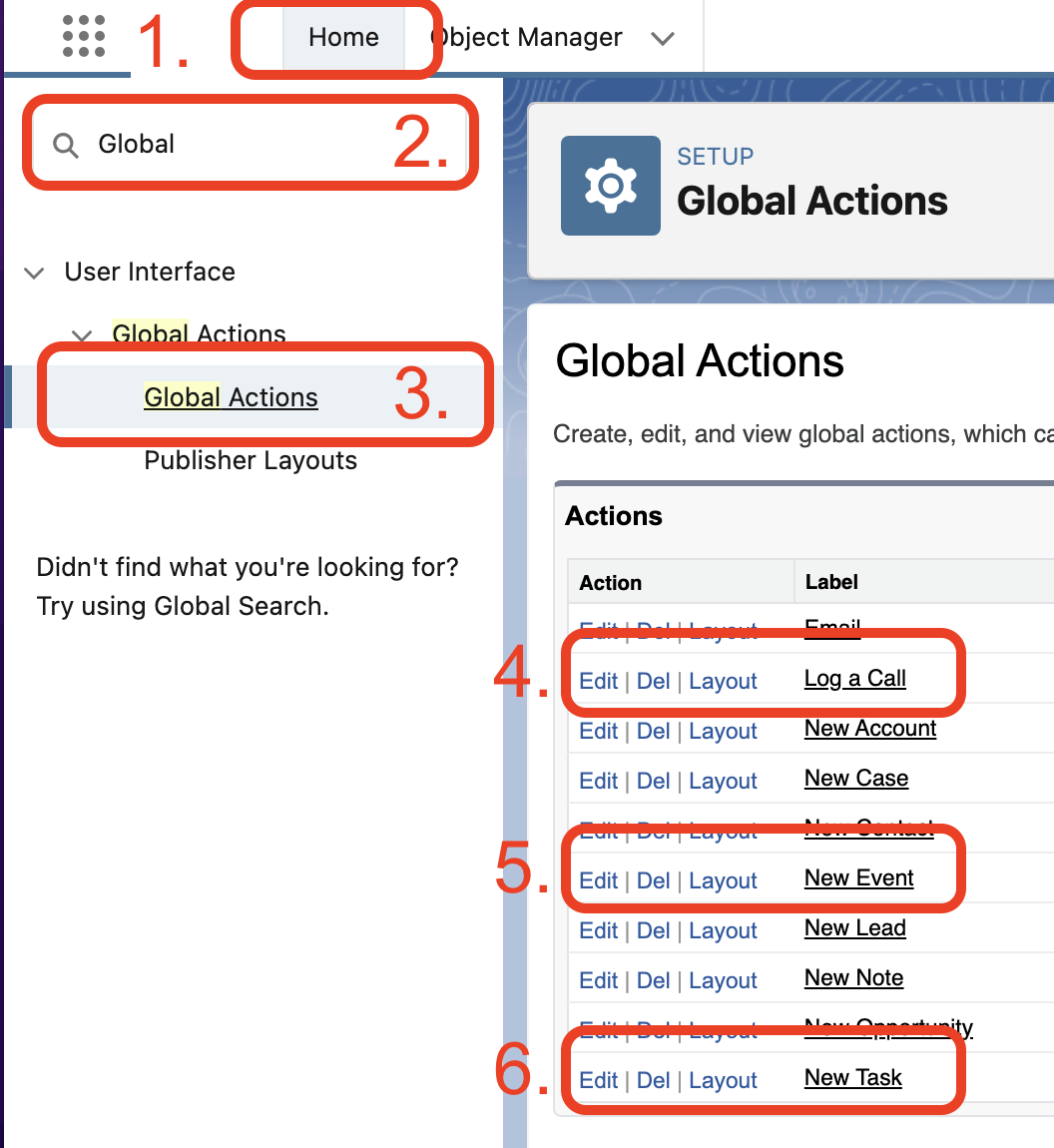Click the Quick Find search field
1054x1148 pixels.
251,144
